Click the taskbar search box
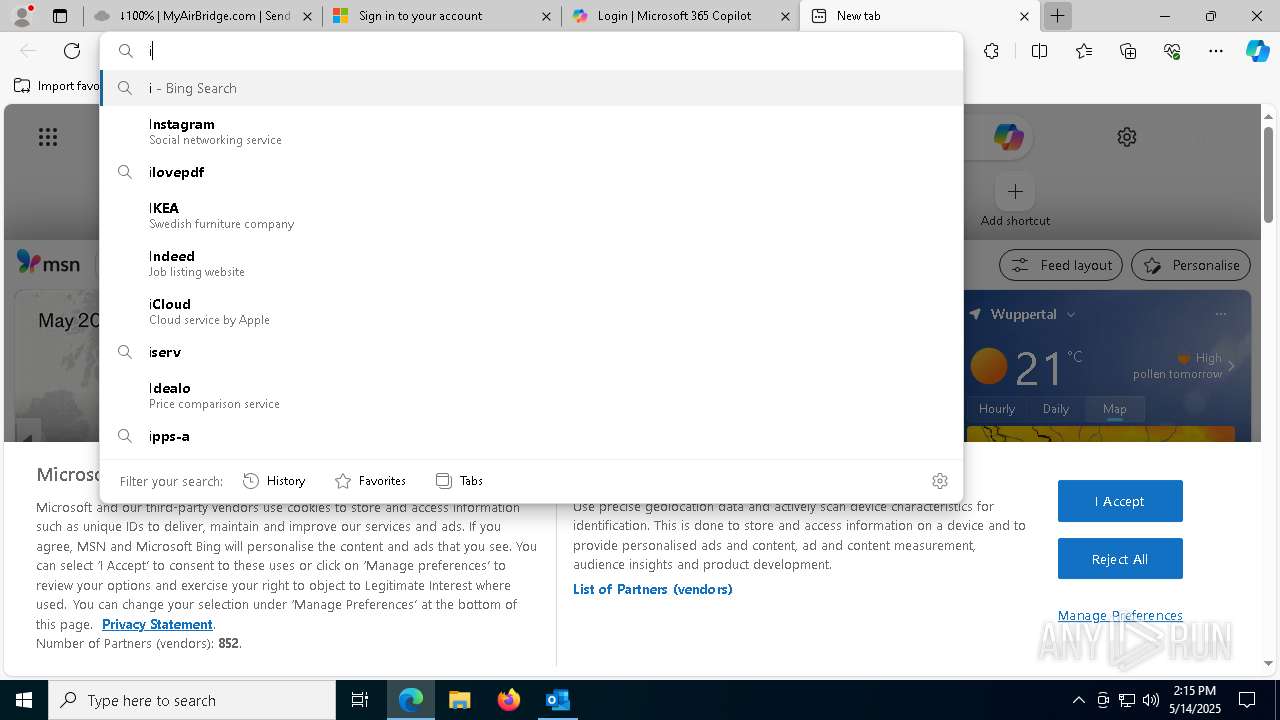 pyautogui.click(x=192, y=700)
